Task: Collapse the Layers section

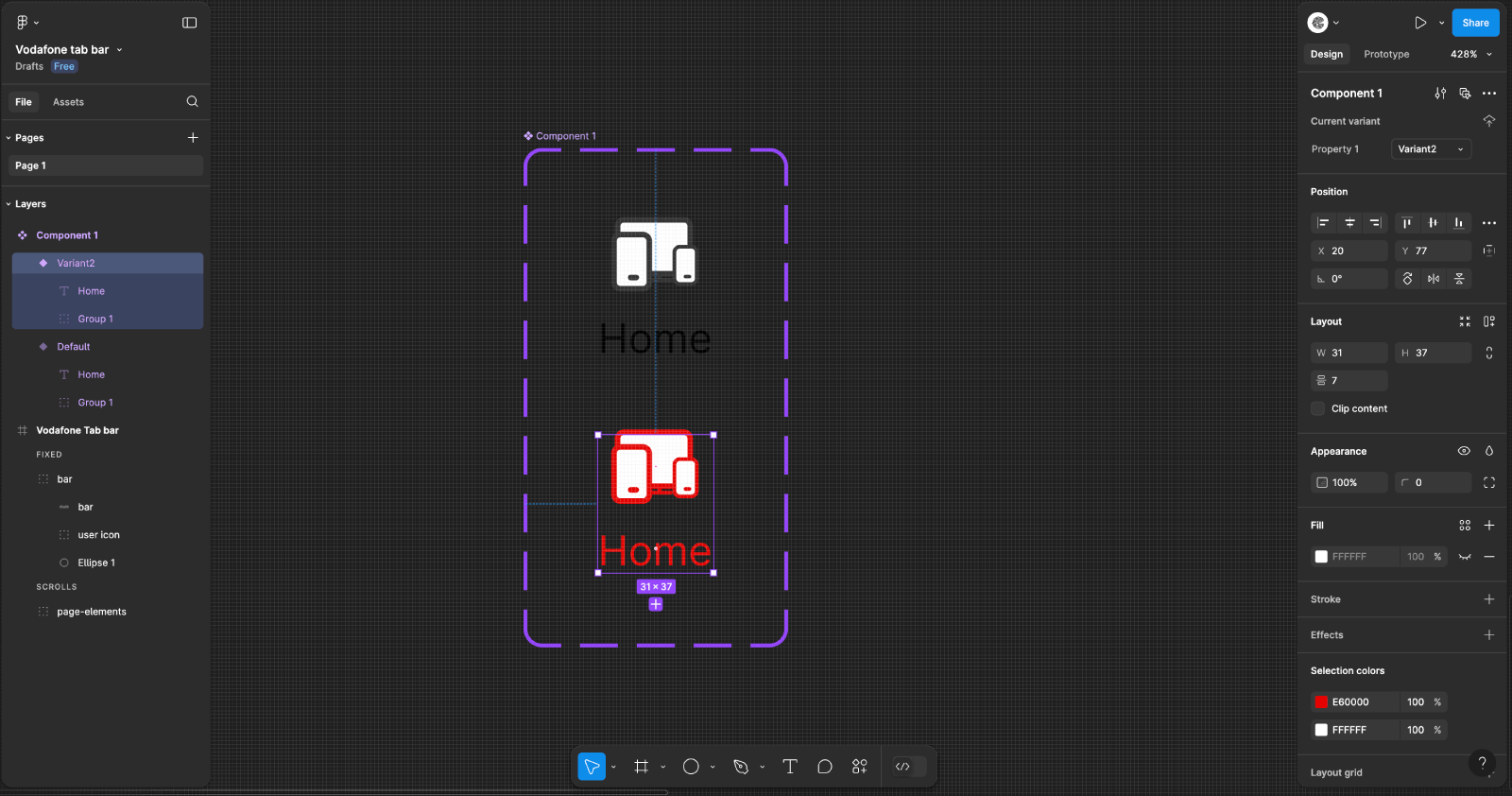Action: tap(9, 204)
